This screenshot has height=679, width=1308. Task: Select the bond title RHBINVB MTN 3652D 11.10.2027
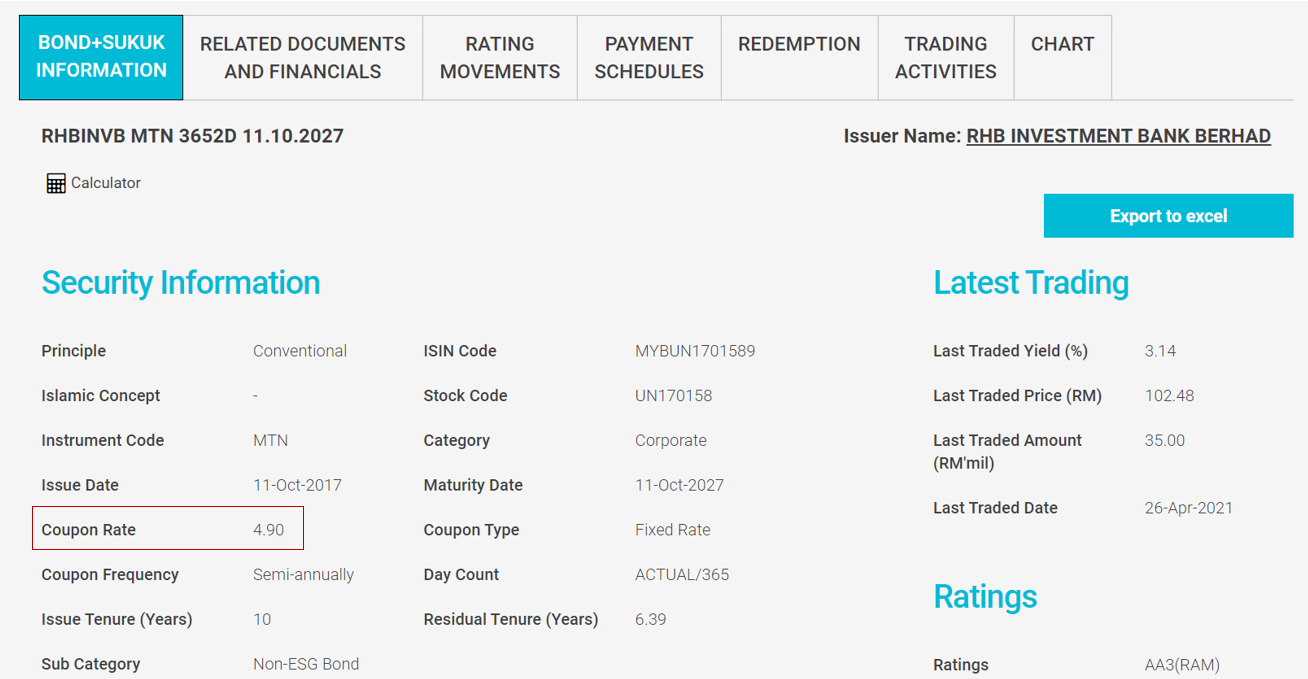192,136
